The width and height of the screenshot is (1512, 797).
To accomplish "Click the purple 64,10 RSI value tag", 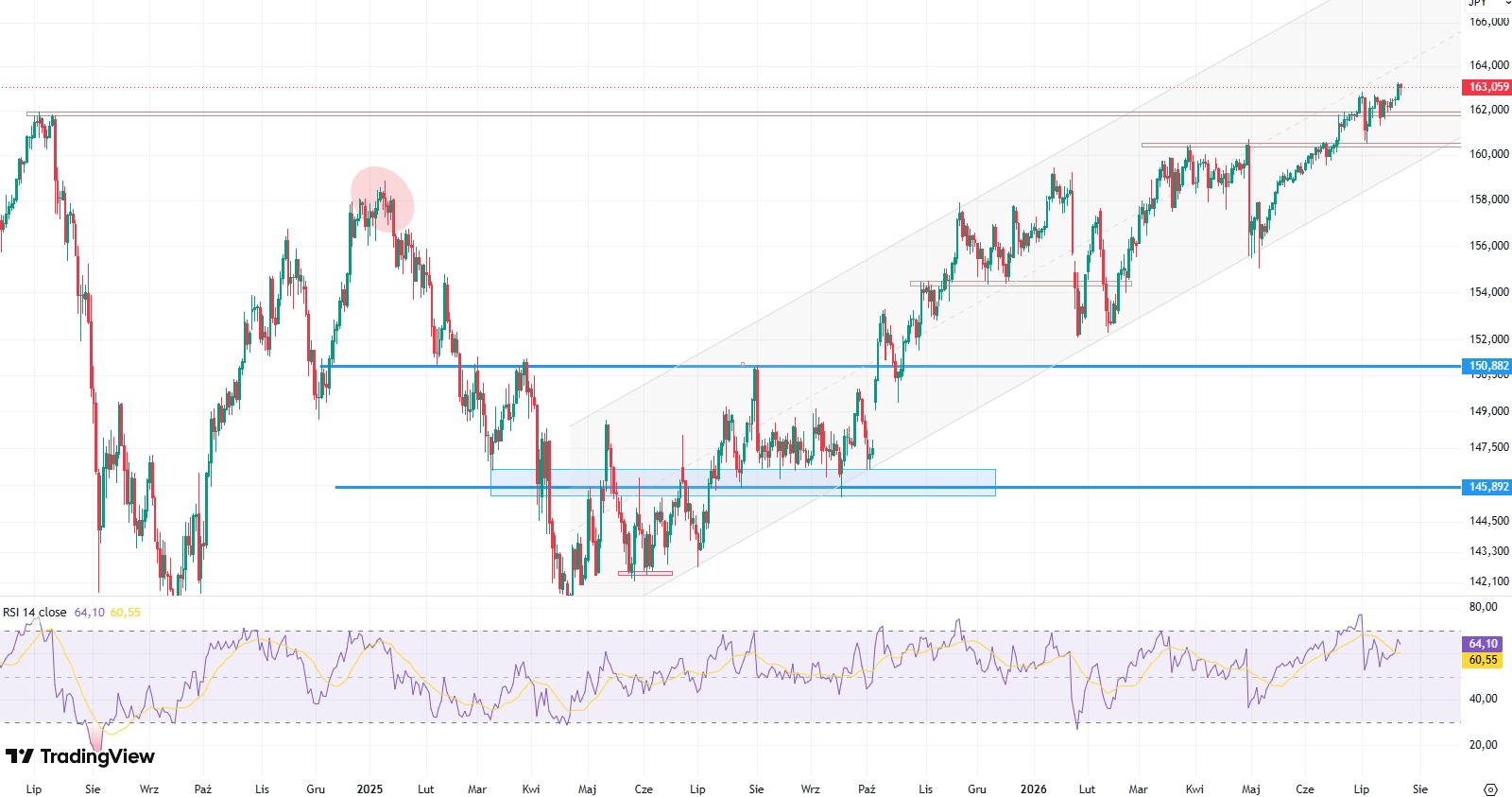I will [1483, 644].
